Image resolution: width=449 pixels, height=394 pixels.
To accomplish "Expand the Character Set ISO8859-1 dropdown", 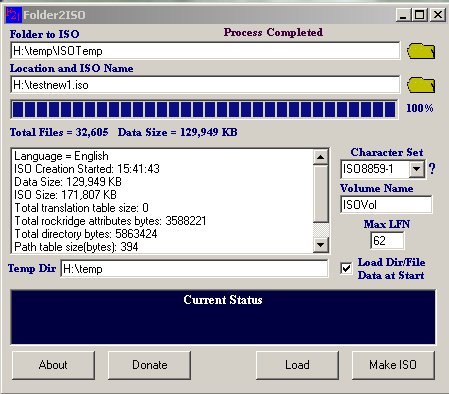I will [416, 169].
